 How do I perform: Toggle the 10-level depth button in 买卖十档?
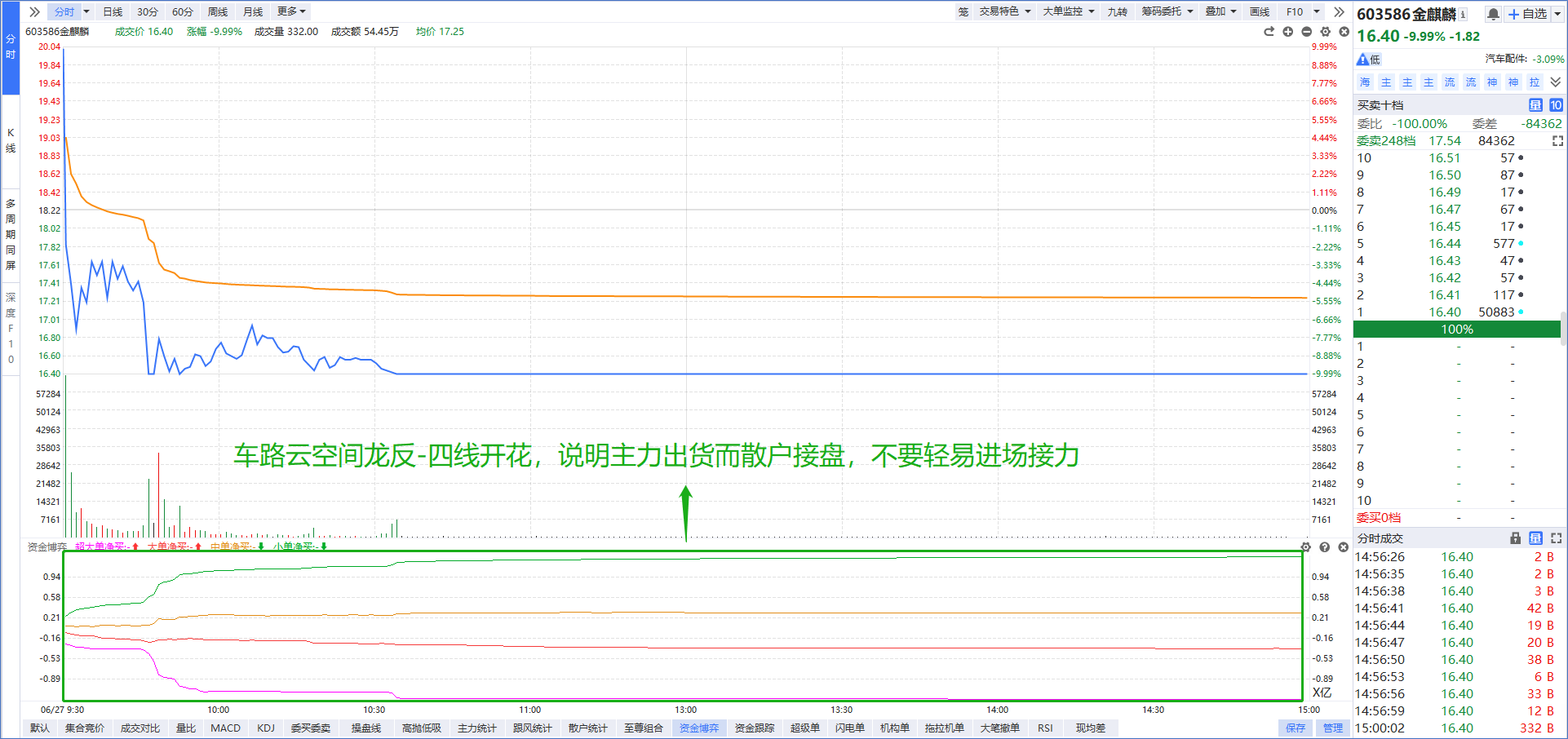[1555, 105]
